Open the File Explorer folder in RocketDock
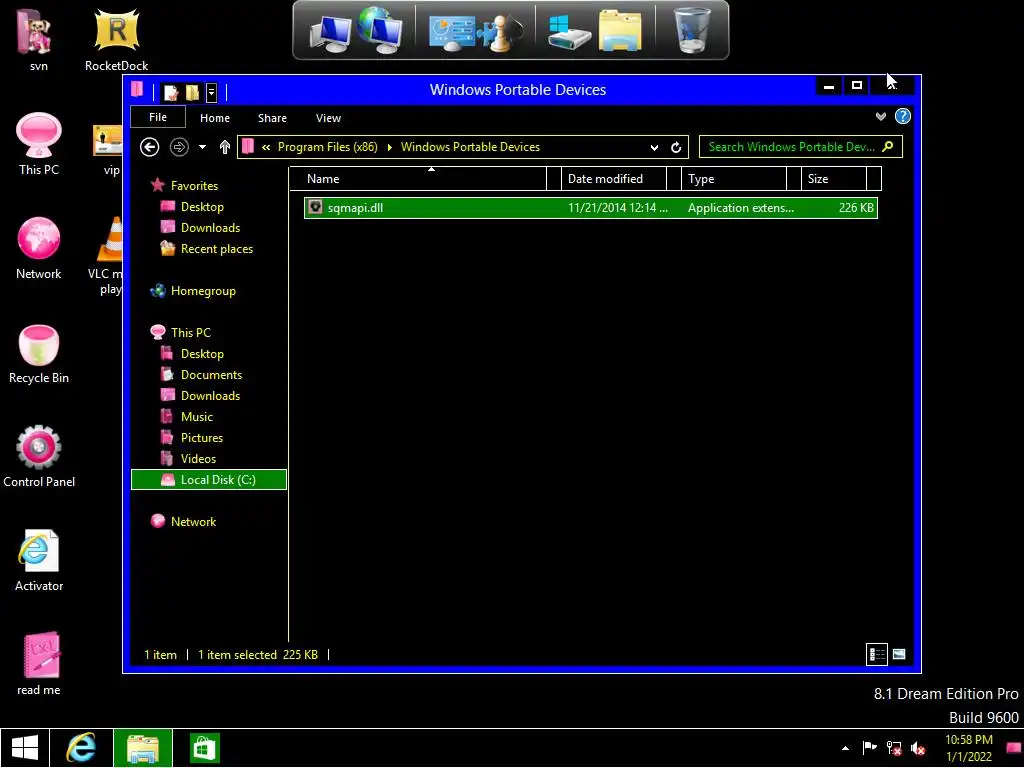 620,31
